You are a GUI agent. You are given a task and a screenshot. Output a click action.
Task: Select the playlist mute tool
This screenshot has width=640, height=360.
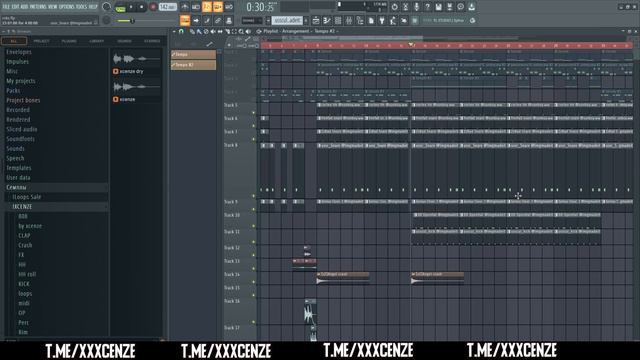tap(213, 31)
